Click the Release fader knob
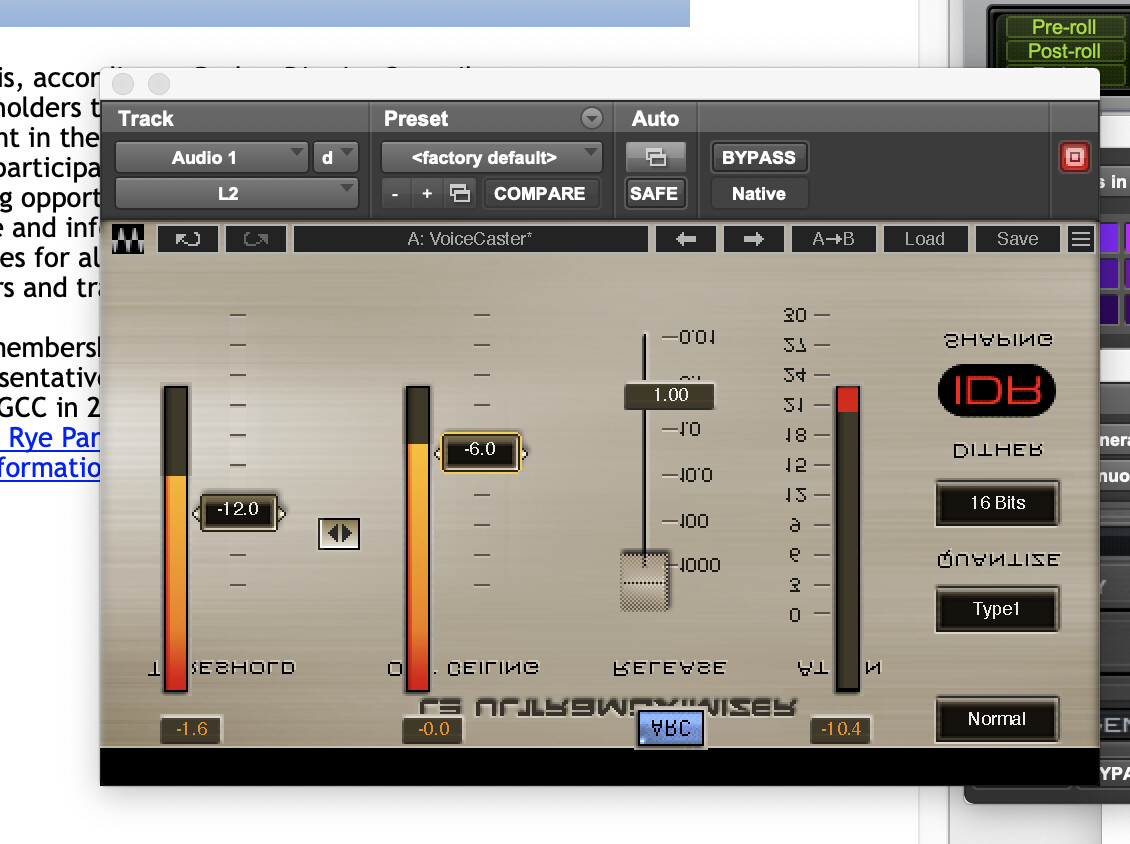This screenshot has width=1130, height=844. pyautogui.click(x=644, y=580)
